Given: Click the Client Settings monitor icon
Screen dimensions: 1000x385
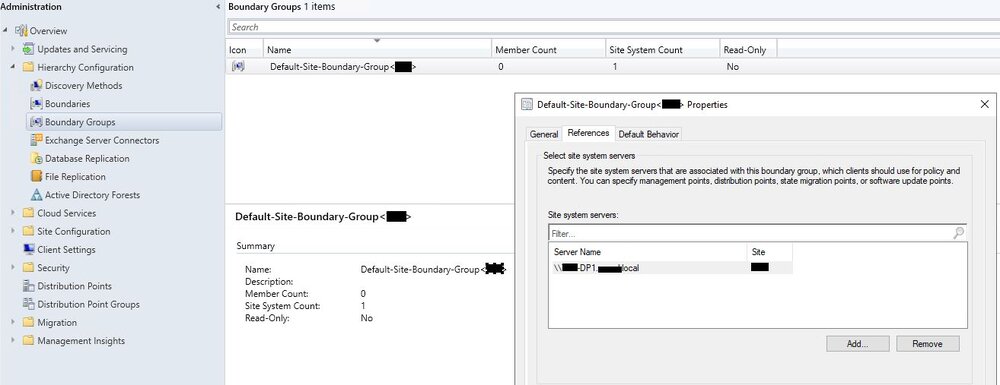Looking at the screenshot, I should click(28, 249).
